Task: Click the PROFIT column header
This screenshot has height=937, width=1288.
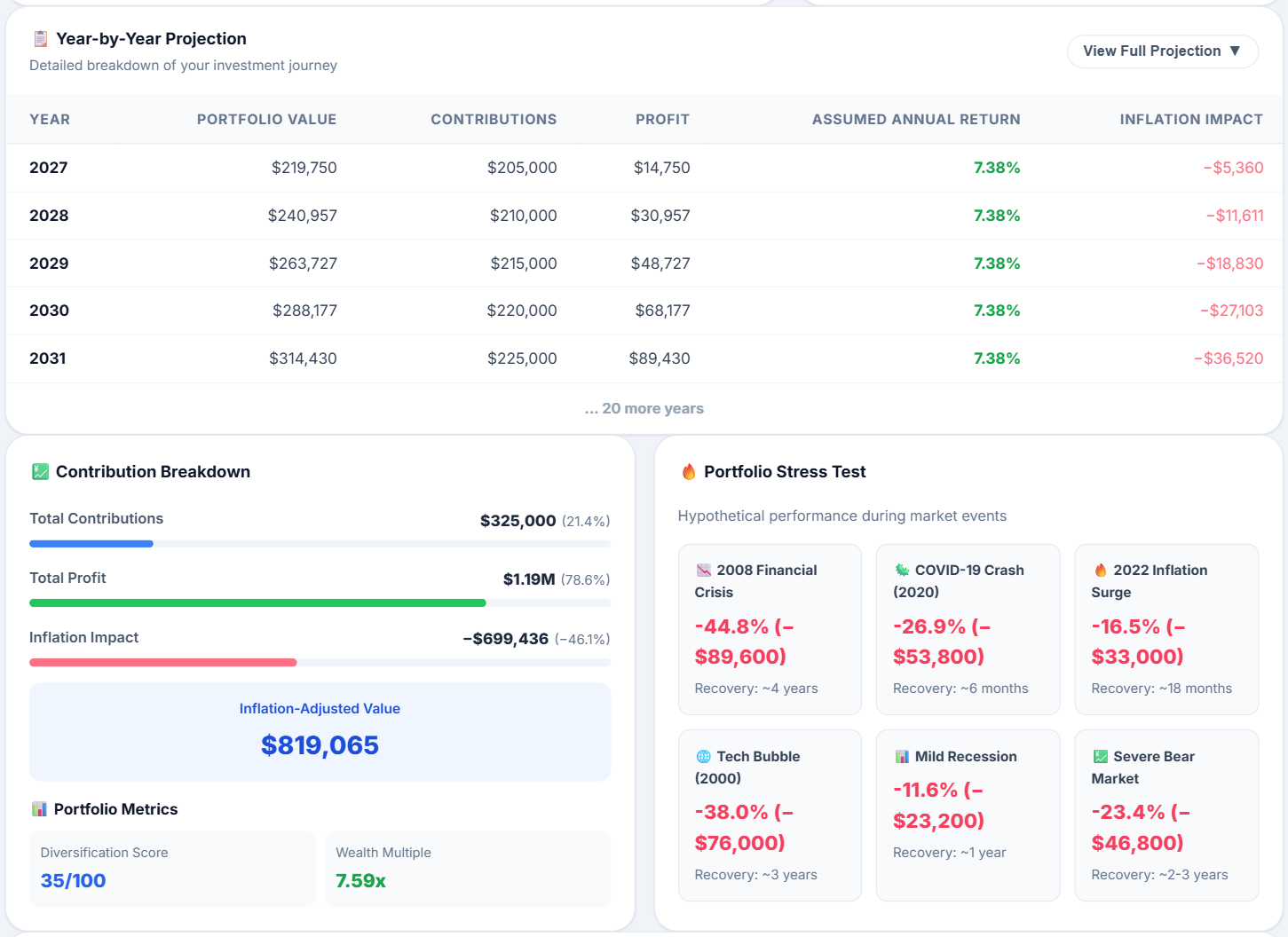Action: [663, 120]
